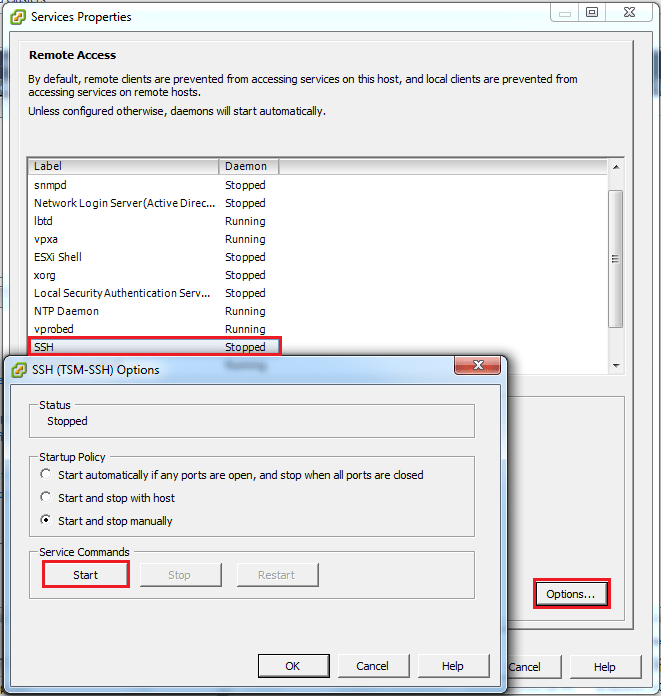Click the Running status of lbtd

(245, 221)
